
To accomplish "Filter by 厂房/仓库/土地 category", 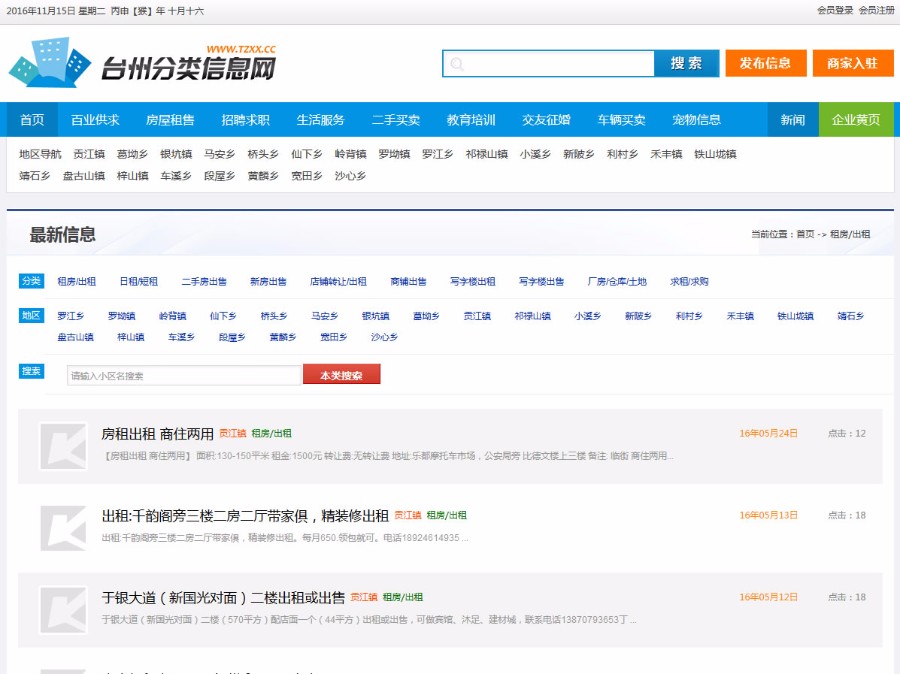I will [618, 281].
